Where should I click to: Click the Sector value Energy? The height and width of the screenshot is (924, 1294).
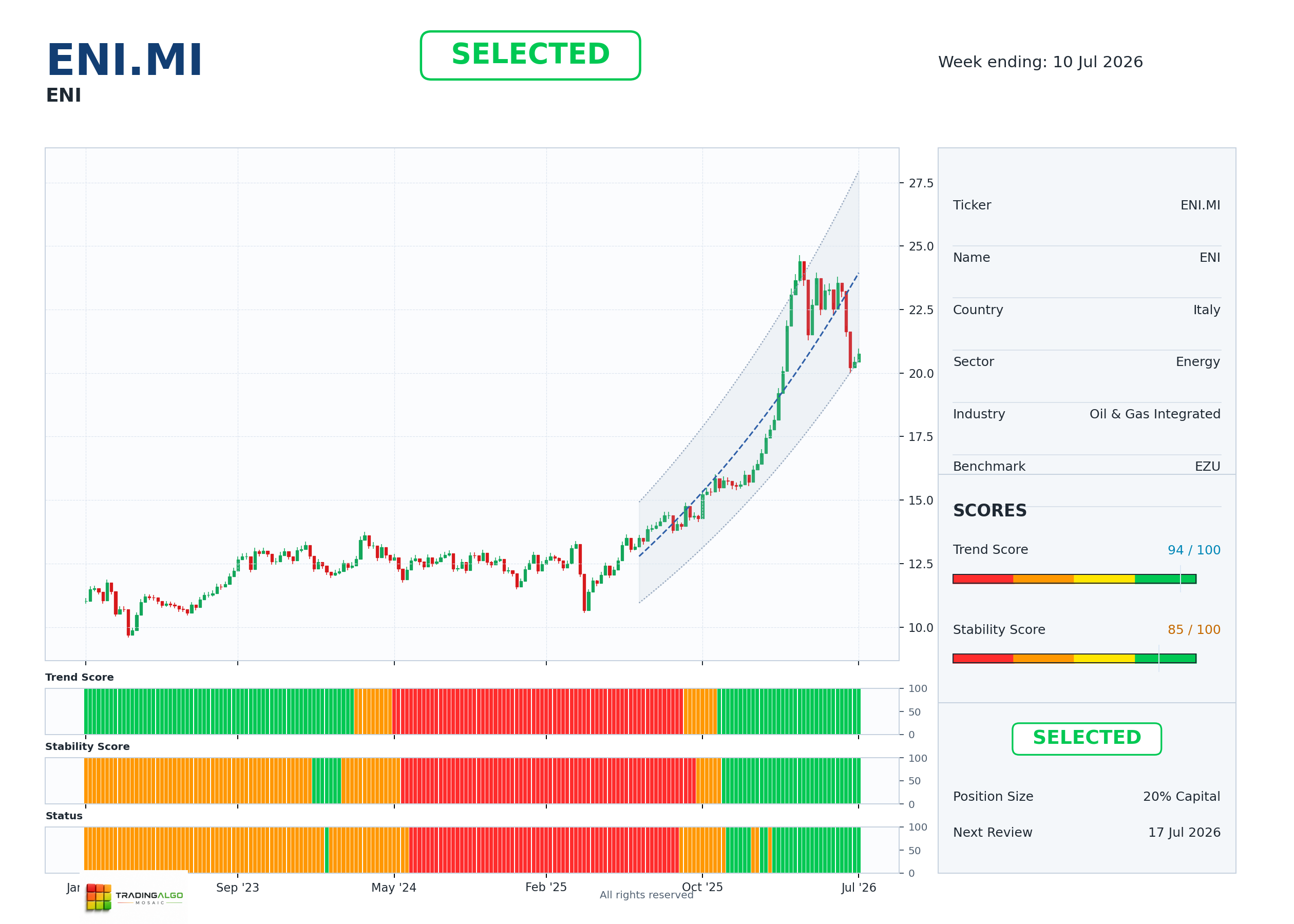[1198, 362]
